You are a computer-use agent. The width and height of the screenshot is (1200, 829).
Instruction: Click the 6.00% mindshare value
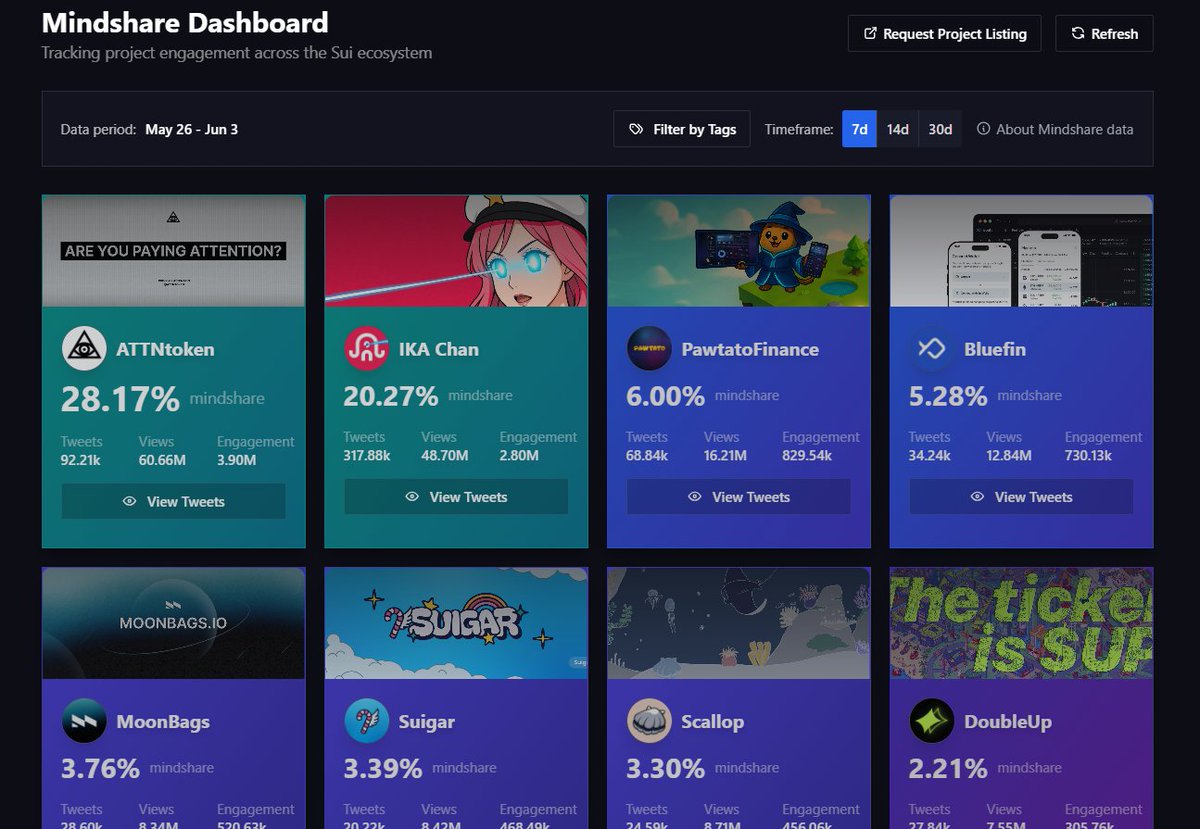pyautogui.click(x=666, y=396)
